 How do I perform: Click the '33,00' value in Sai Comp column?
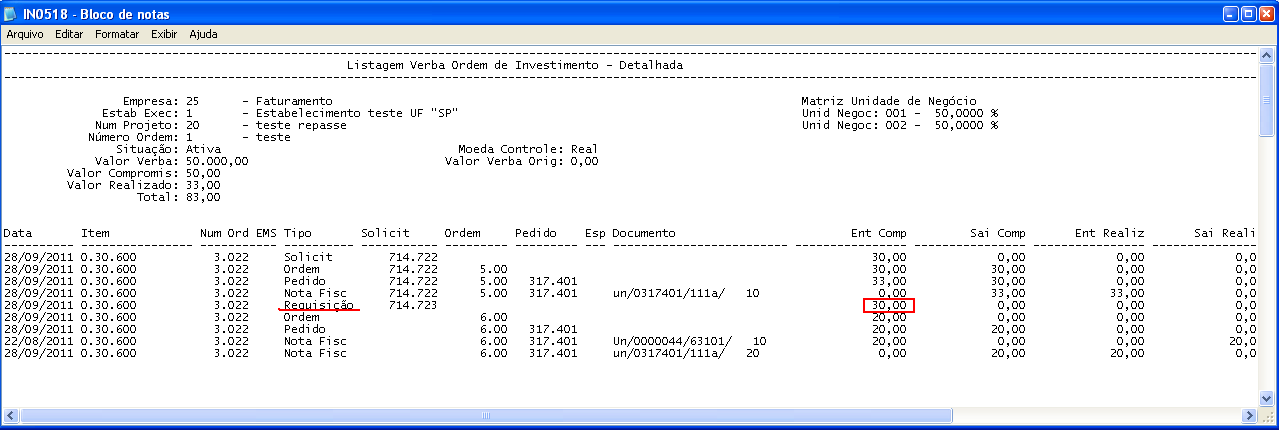(1009, 293)
